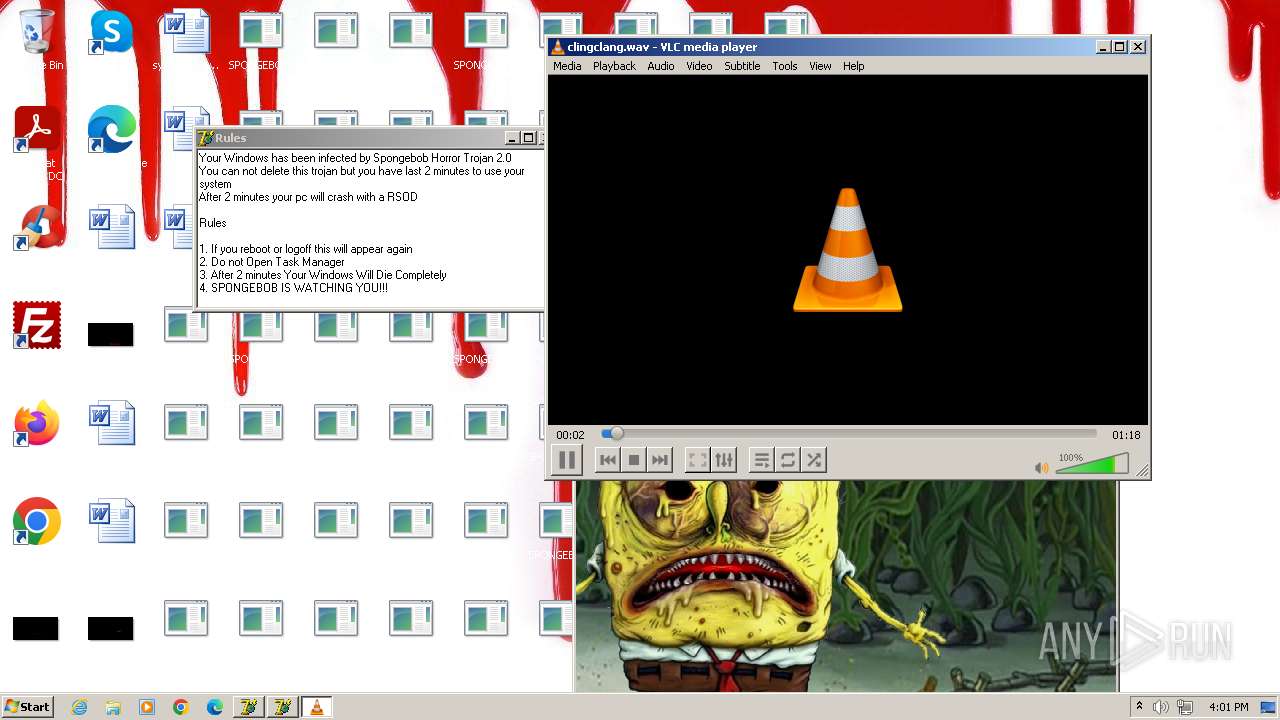Mute audio via VLC speaker icon
Screen dimensions: 1280x720
click(1042, 467)
